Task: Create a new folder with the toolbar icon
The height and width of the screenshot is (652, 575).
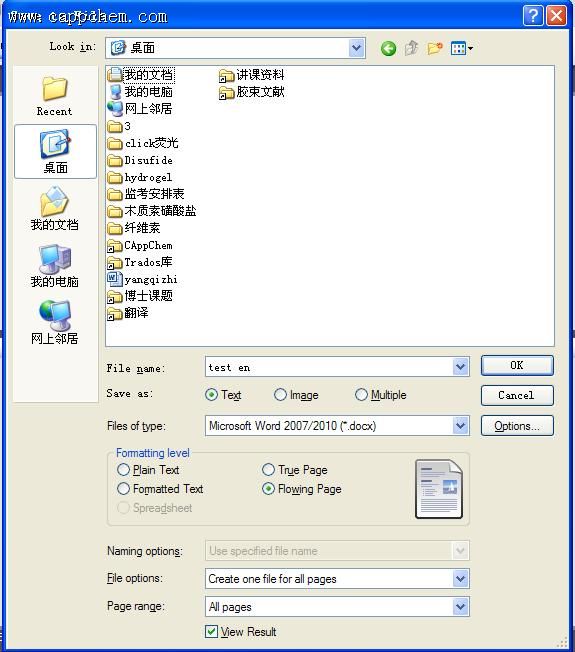Action: point(434,48)
